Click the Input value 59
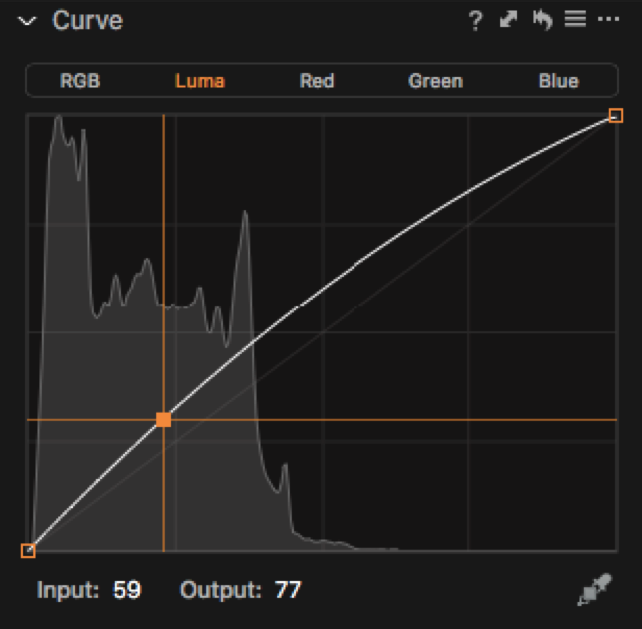 pyautogui.click(x=127, y=590)
